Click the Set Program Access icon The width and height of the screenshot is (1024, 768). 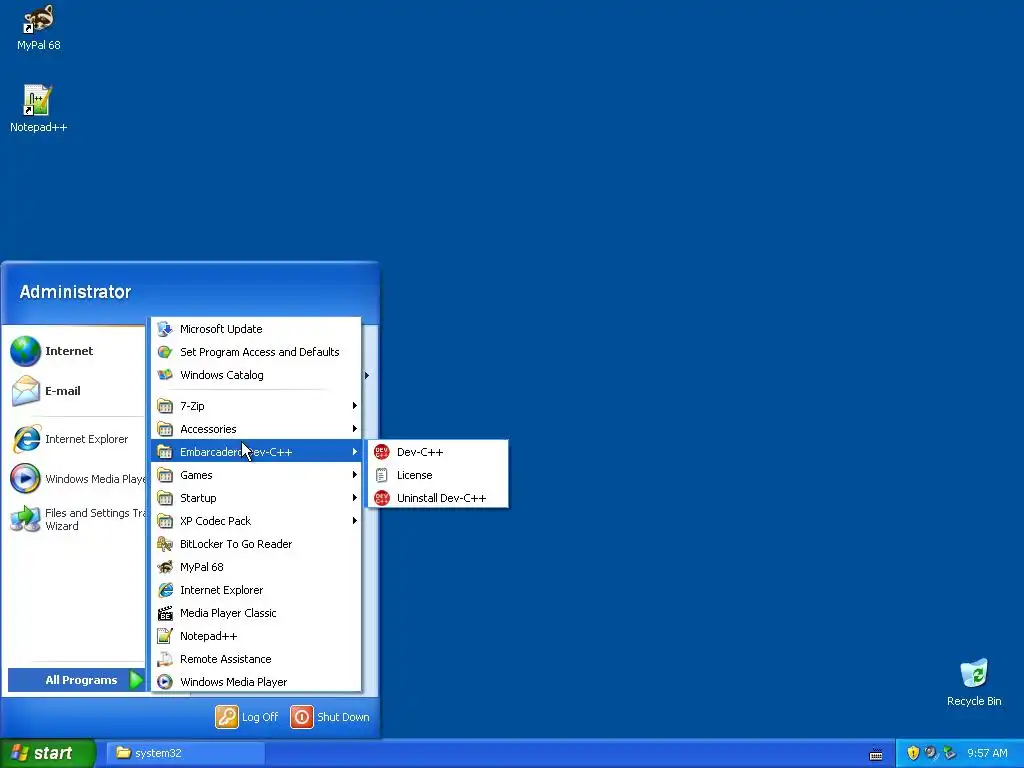tap(165, 352)
